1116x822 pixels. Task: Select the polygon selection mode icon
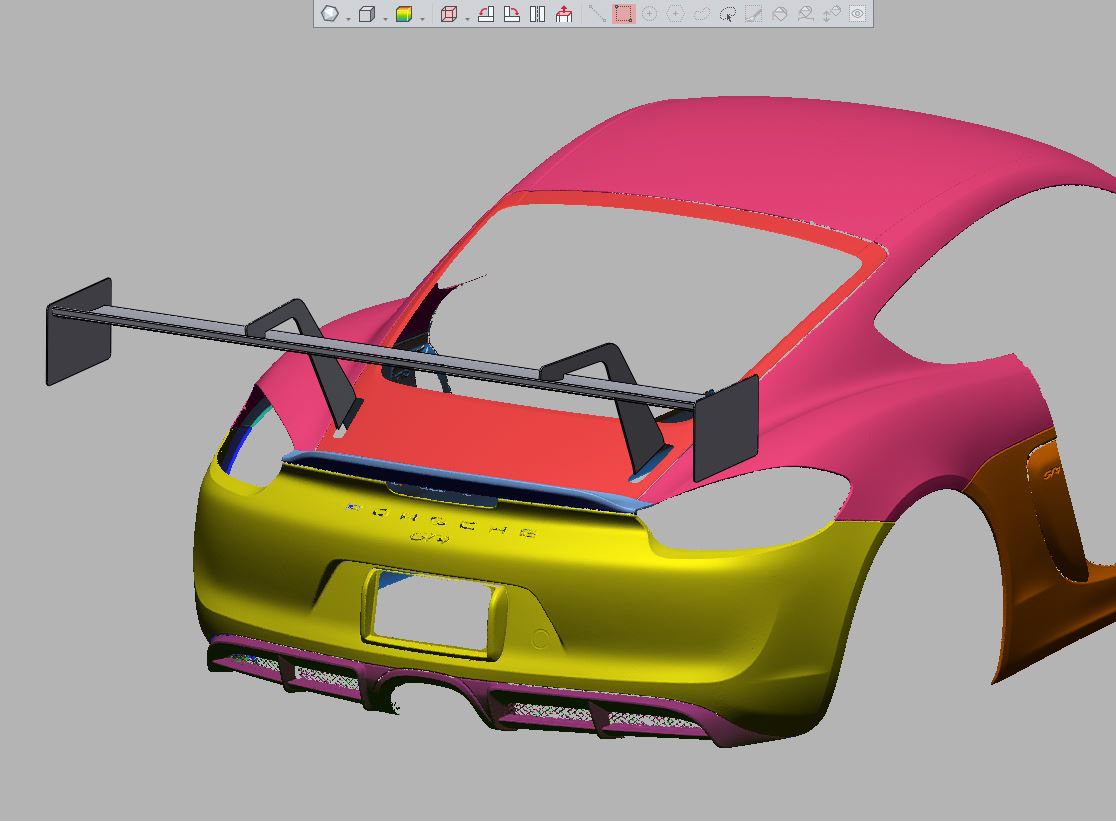[675, 14]
